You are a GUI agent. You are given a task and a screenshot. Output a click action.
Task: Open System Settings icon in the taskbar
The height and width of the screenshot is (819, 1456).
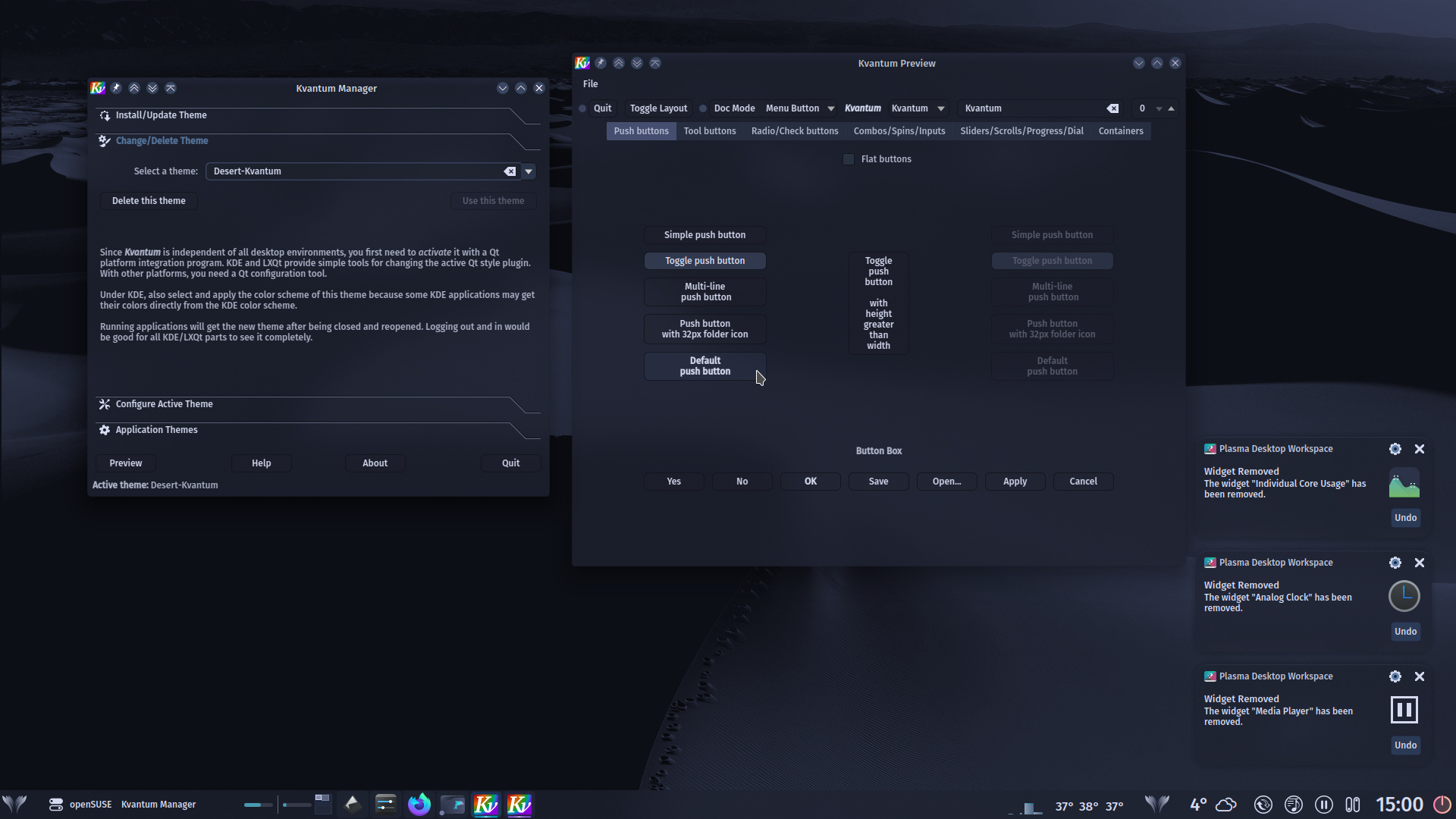pyautogui.click(x=386, y=804)
